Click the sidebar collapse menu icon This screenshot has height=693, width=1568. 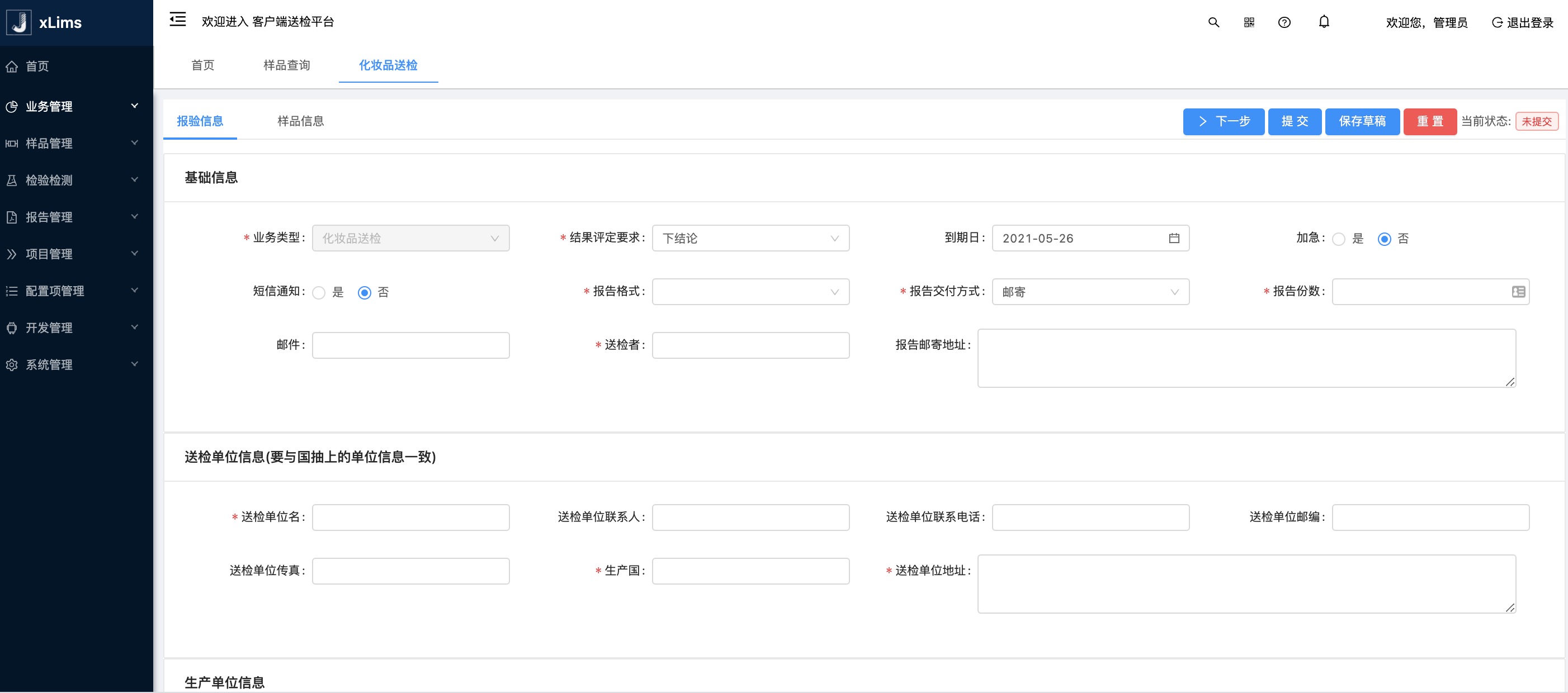pyautogui.click(x=177, y=20)
